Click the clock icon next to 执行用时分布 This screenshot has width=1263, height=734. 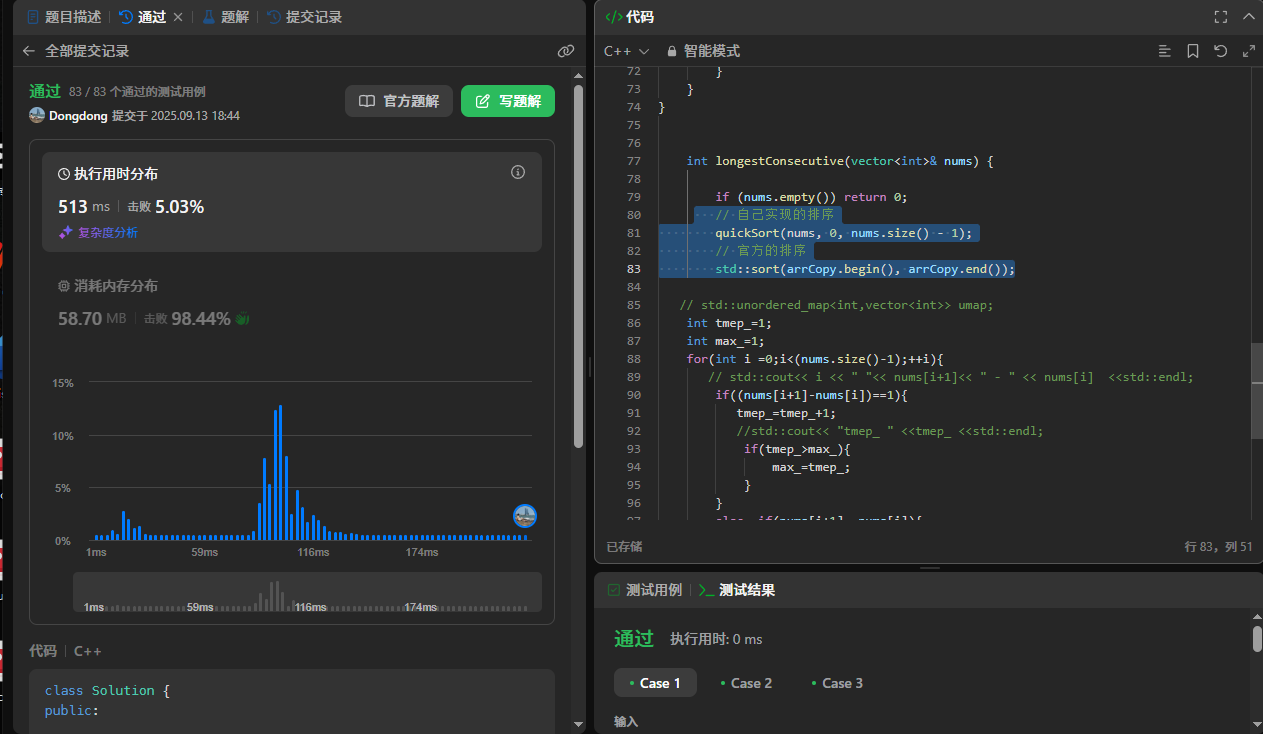[64, 174]
